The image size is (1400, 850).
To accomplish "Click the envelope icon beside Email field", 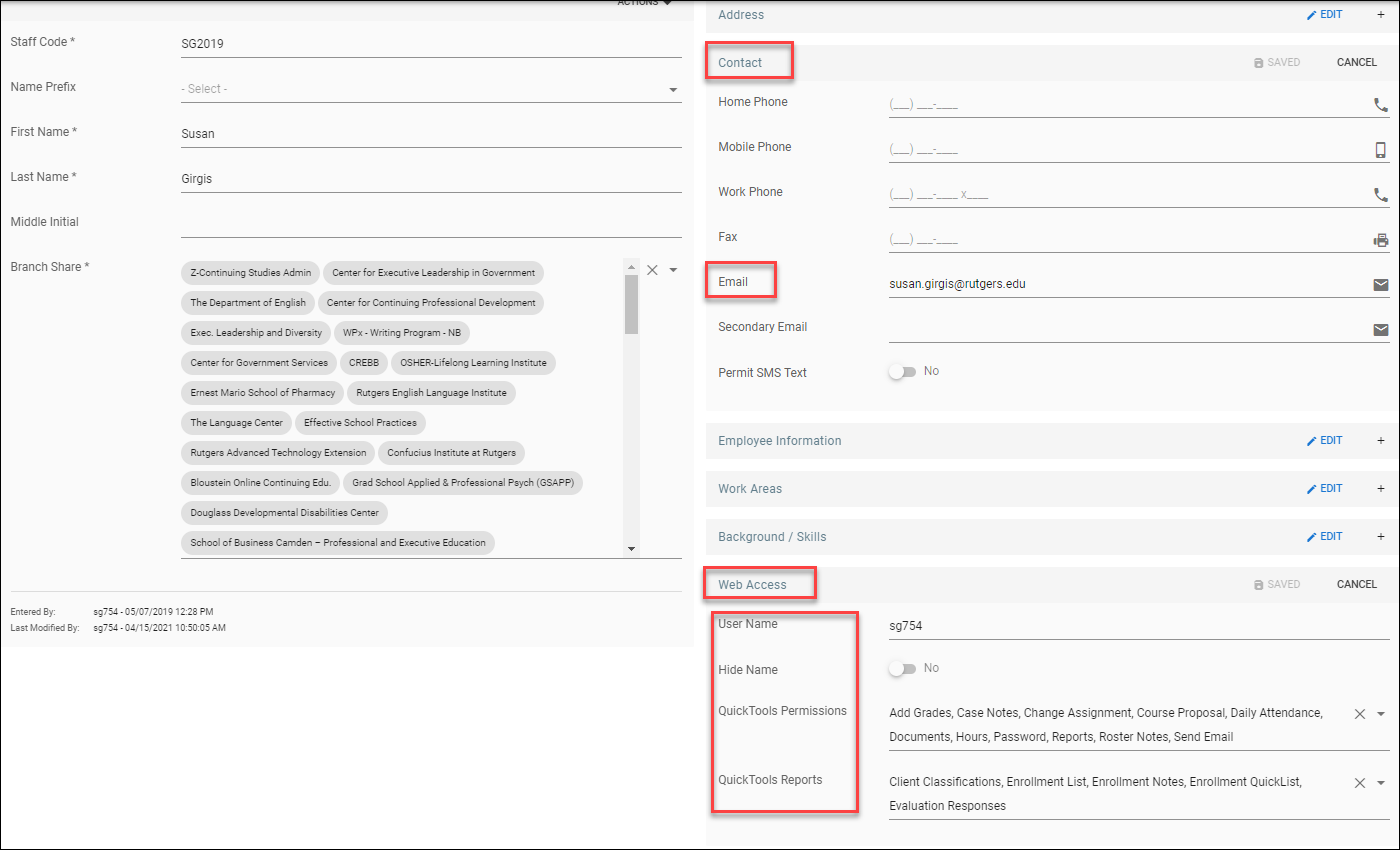I will coord(1381,284).
